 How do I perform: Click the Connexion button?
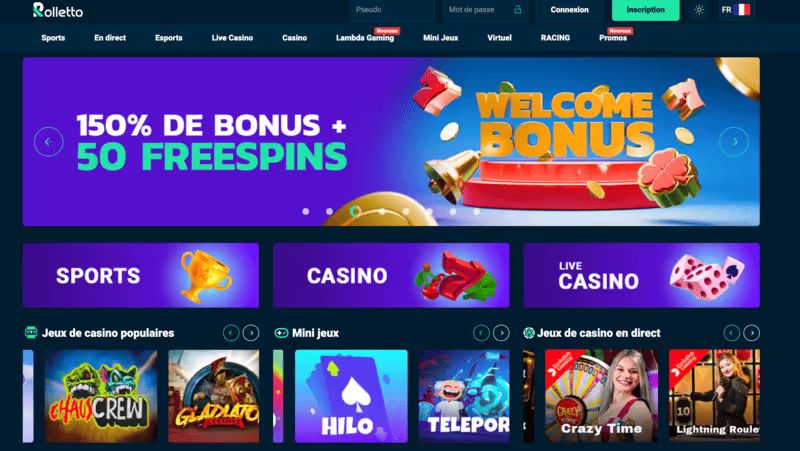(569, 10)
